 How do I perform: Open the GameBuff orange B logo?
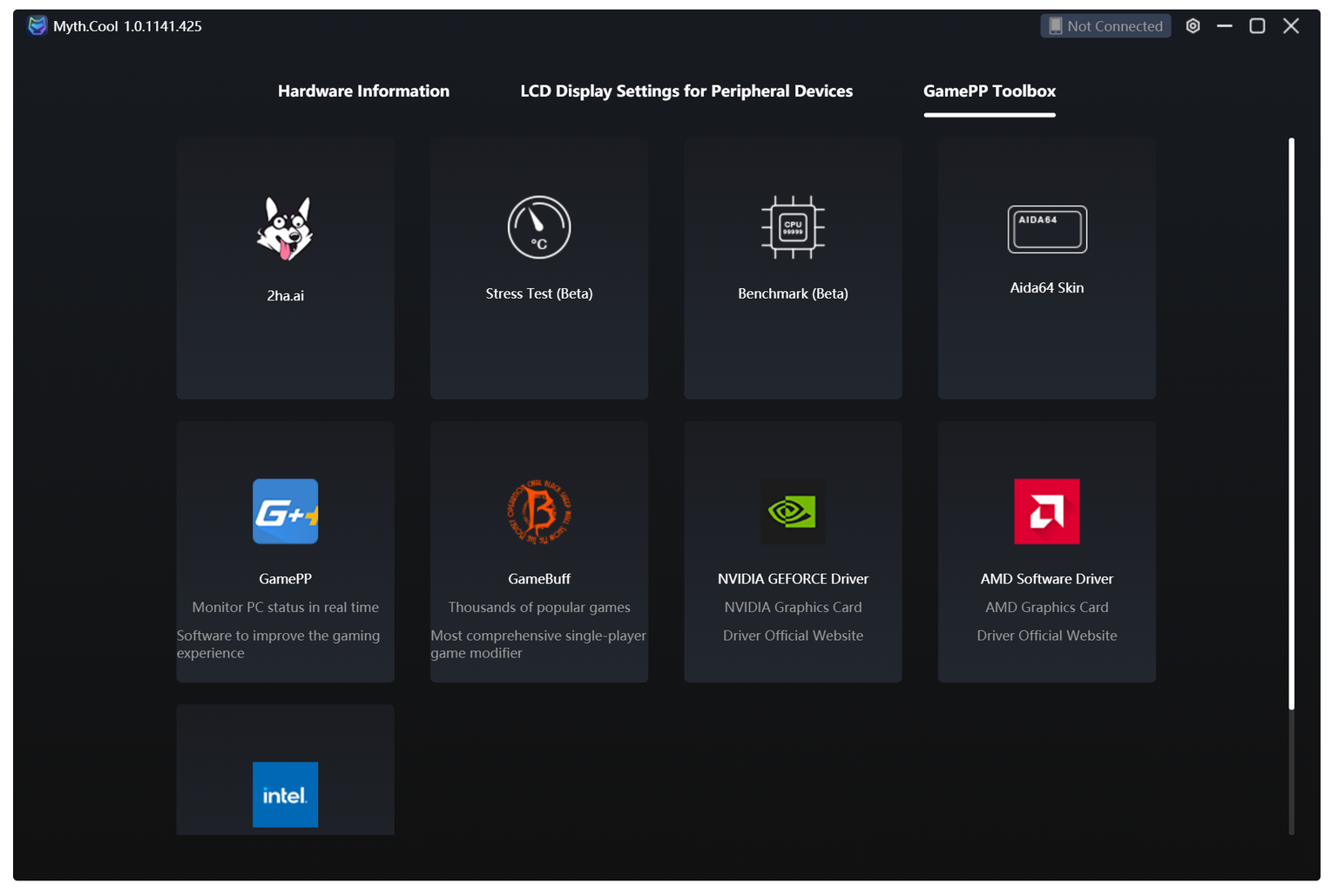(539, 511)
